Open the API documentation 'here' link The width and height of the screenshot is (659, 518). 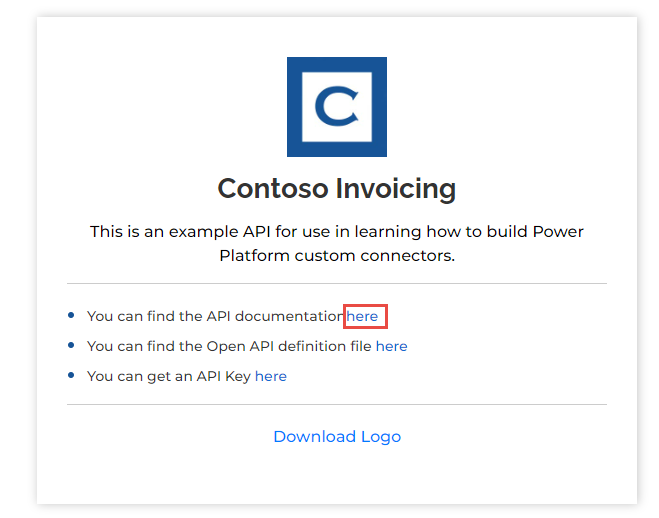point(362,316)
